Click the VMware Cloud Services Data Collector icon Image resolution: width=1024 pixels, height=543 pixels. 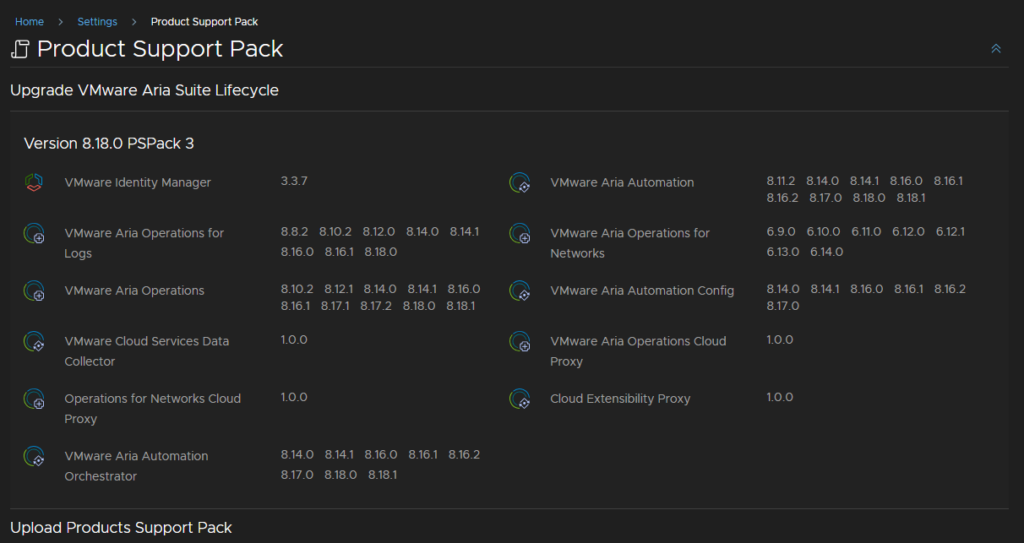[34, 342]
